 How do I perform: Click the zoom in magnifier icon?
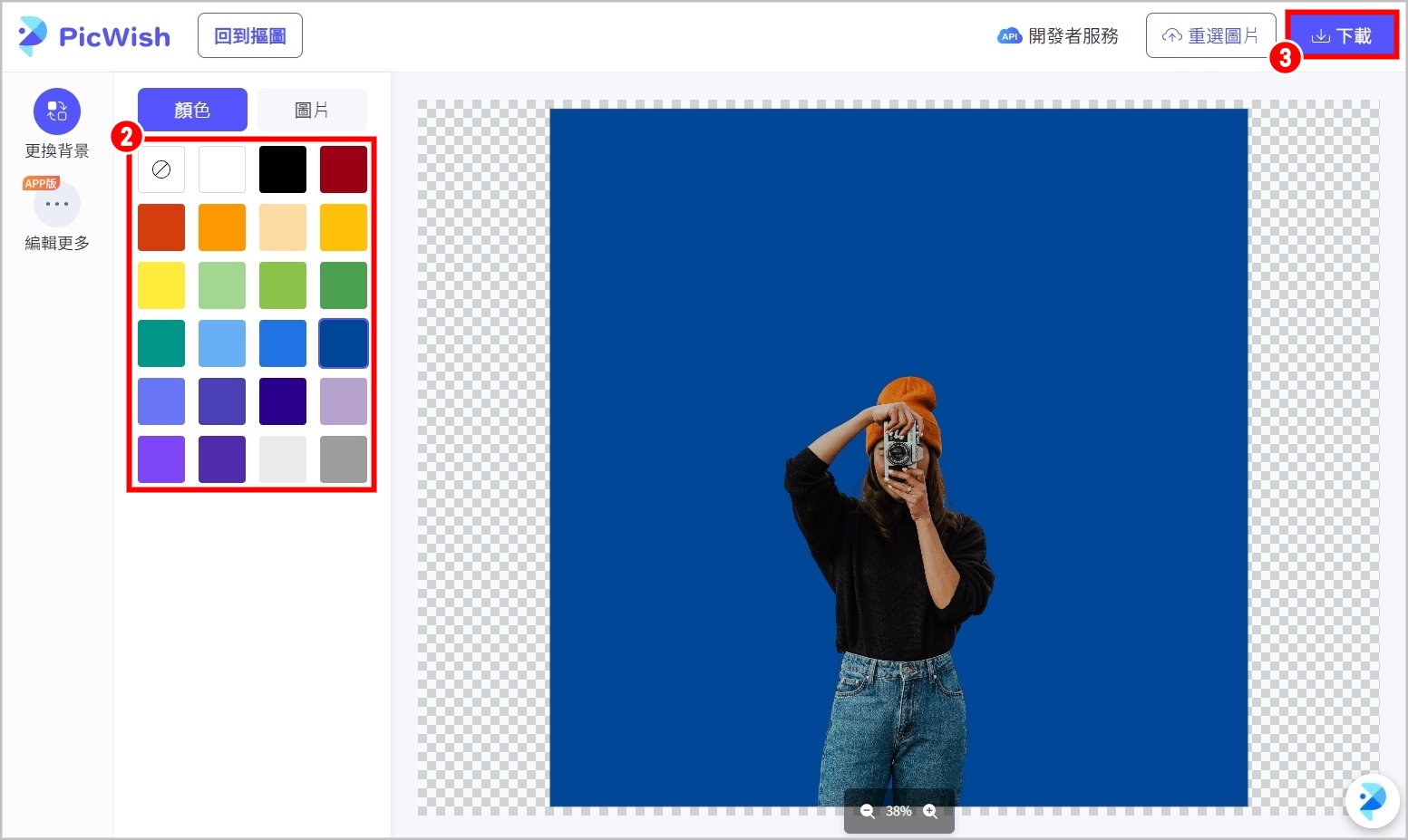[x=930, y=811]
